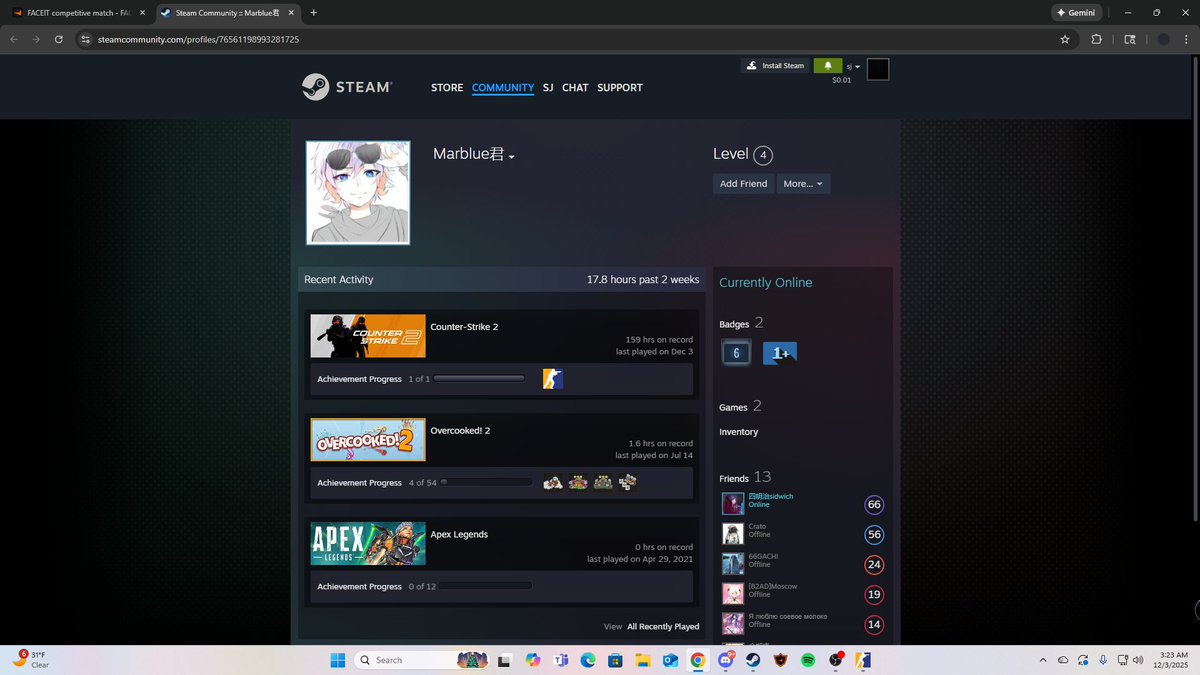
Task: Open the Counter-Strike 2 game banner
Action: click(x=368, y=336)
